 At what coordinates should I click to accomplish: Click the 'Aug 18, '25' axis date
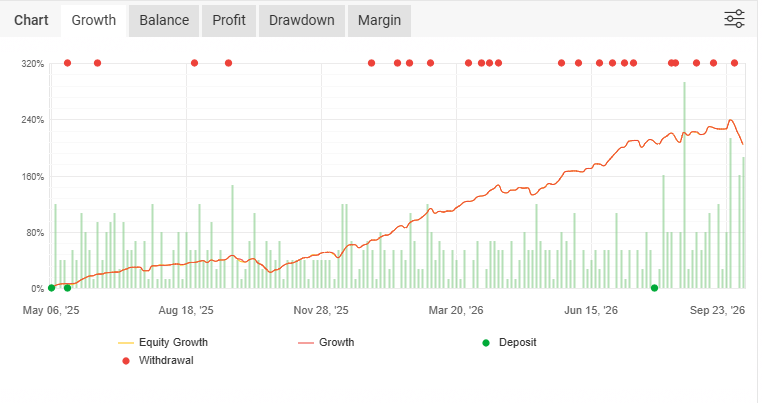coord(186,310)
